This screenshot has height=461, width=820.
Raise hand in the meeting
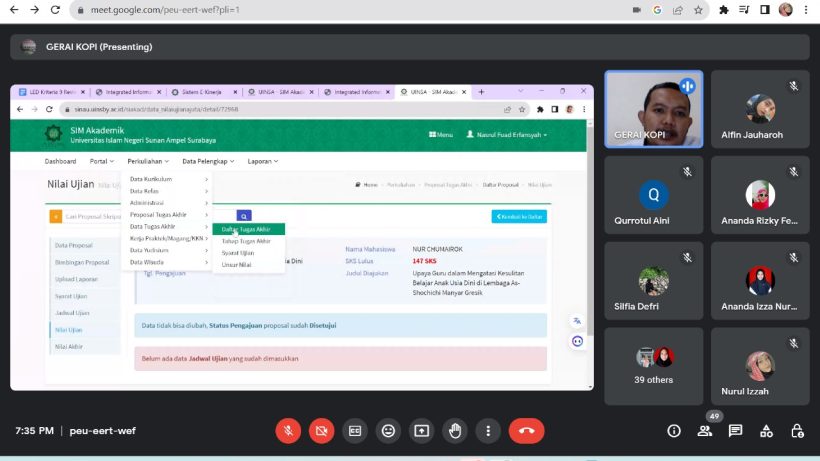click(455, 431)
